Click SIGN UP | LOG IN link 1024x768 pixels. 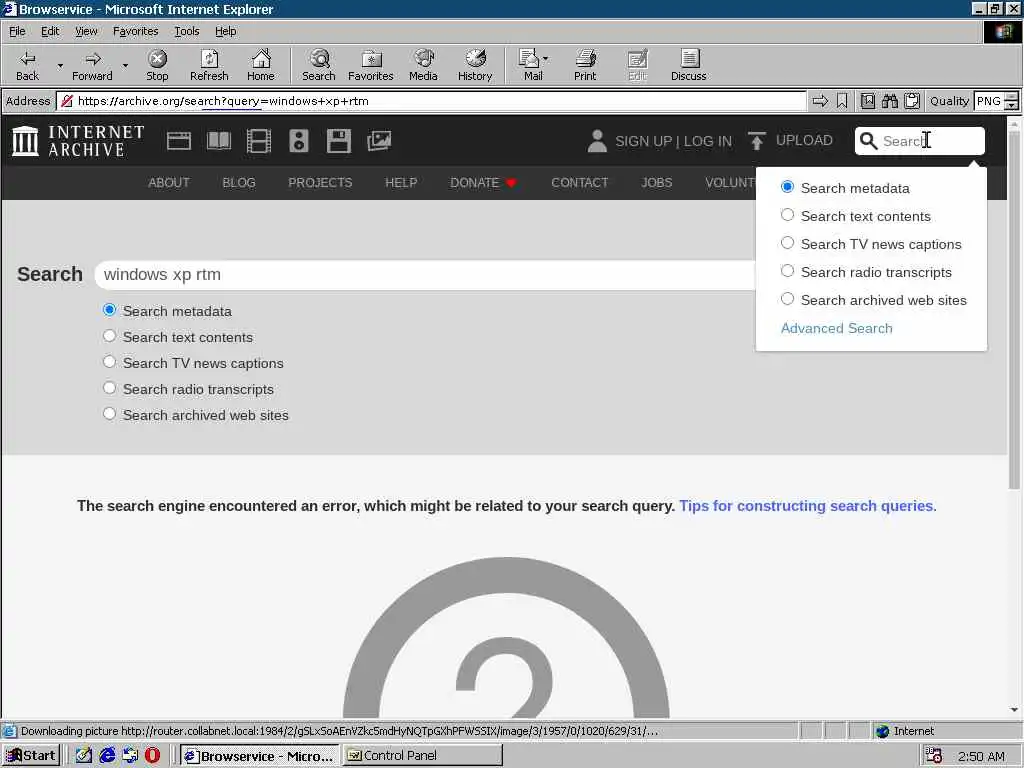pyautogui.click(x=673, y=141)
